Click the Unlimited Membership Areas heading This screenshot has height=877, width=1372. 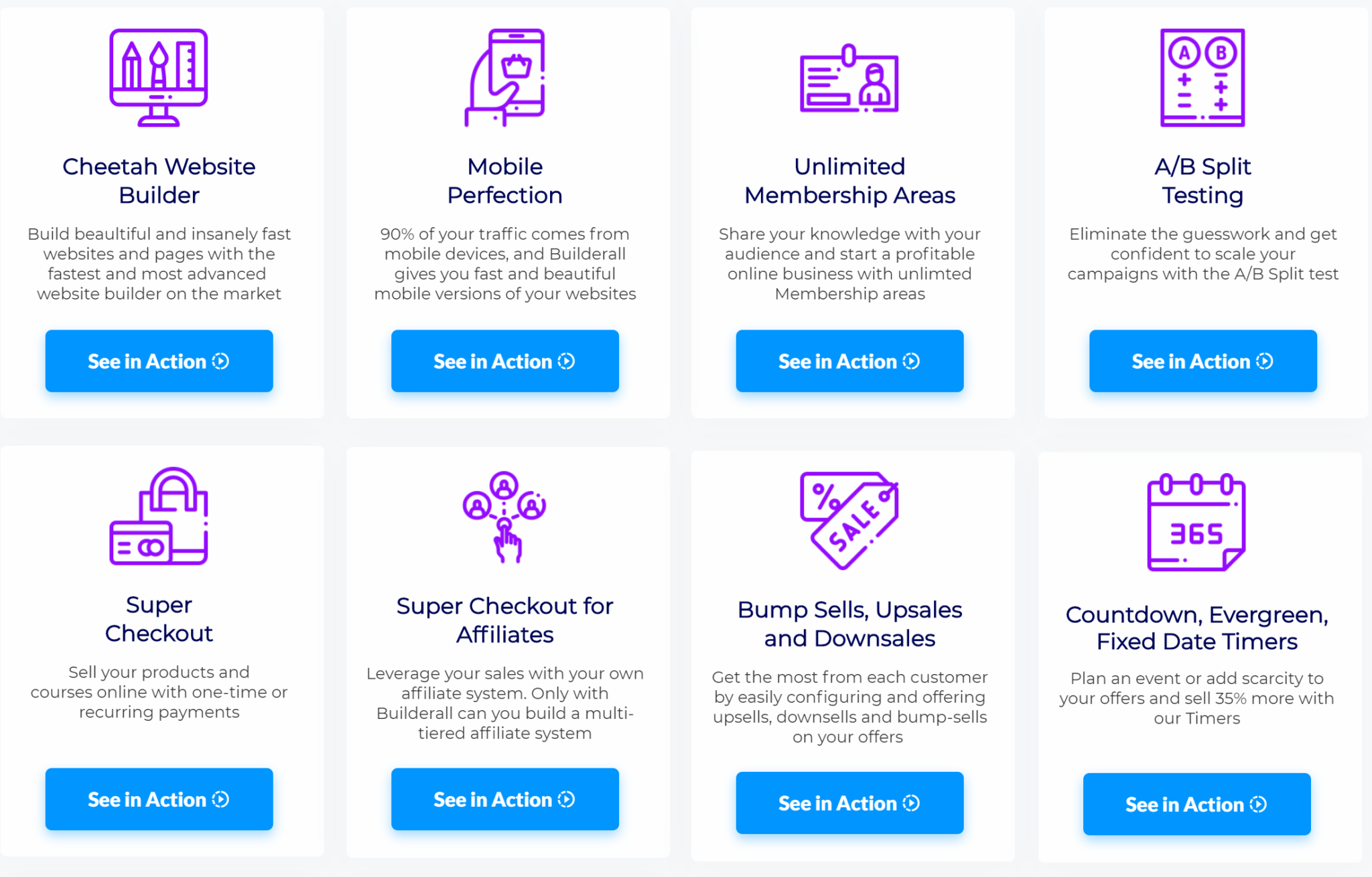point(849,181)
